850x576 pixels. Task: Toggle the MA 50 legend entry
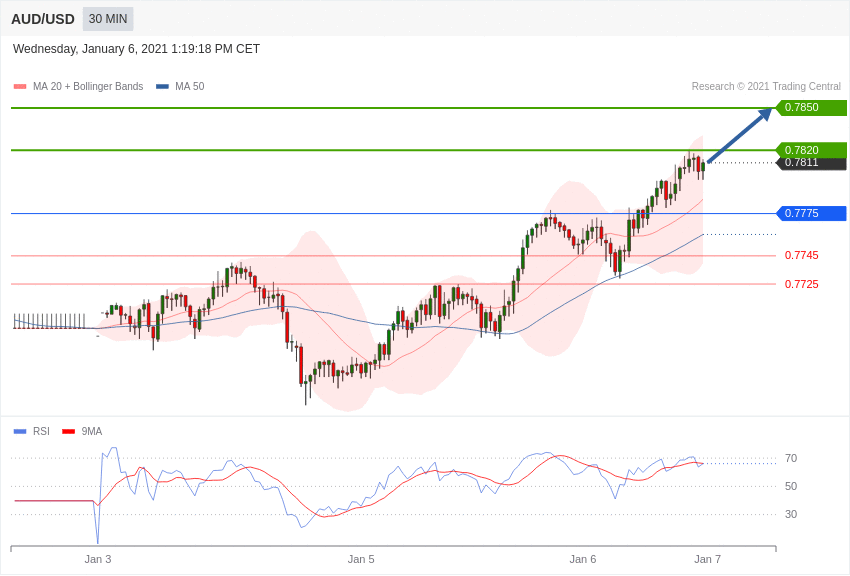[180, 86]
